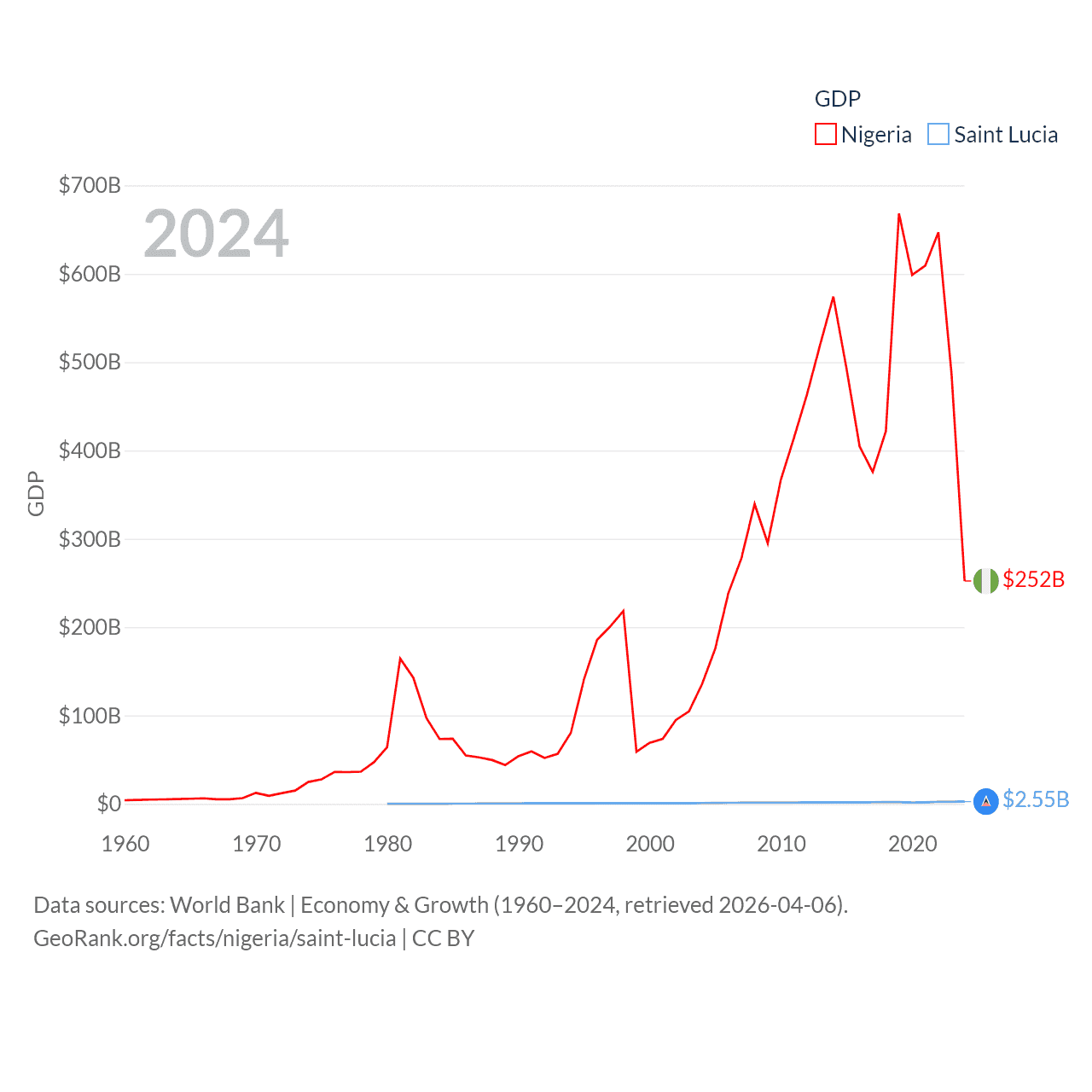This screenshot has width=1092, height=1092.
Task: Click the 1960 x-axis tick label
Action: tap(125, 844)
